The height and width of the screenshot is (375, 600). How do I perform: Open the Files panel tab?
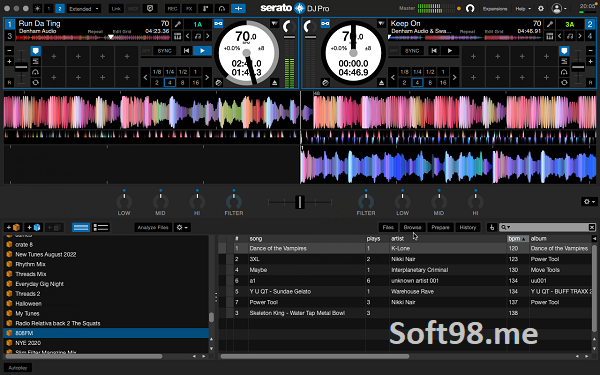tap(388, 227)
